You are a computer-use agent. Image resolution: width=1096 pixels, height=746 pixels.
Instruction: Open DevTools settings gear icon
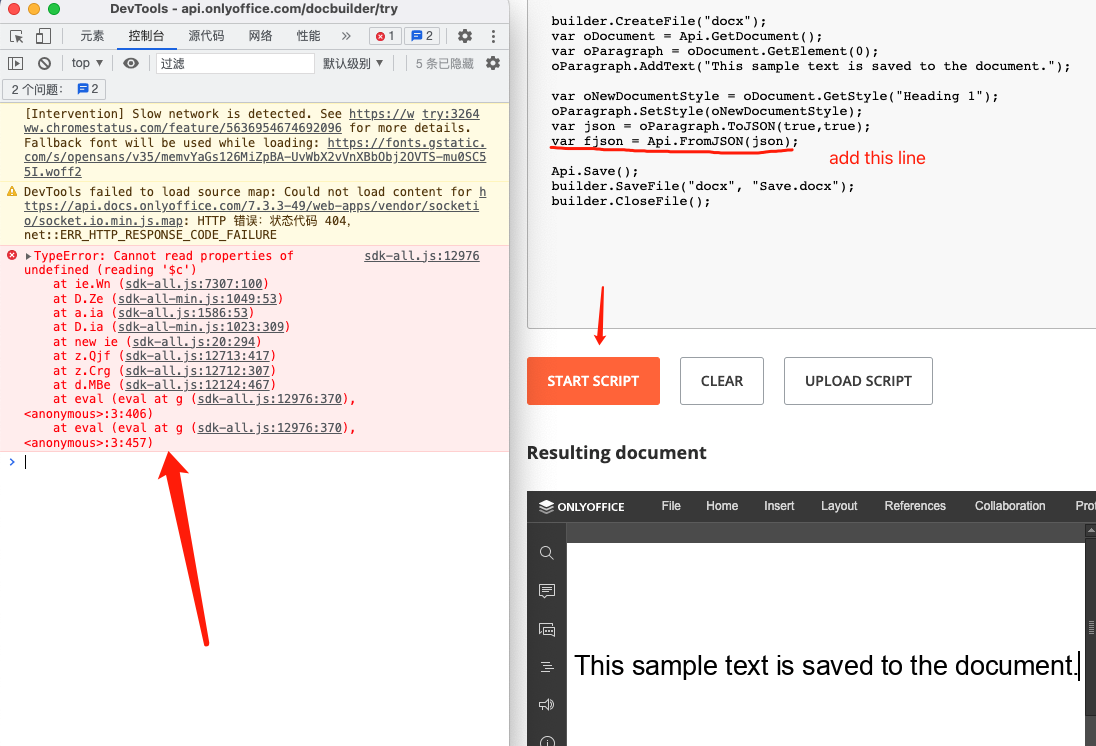pyautogui.click(x=465, y=36)
